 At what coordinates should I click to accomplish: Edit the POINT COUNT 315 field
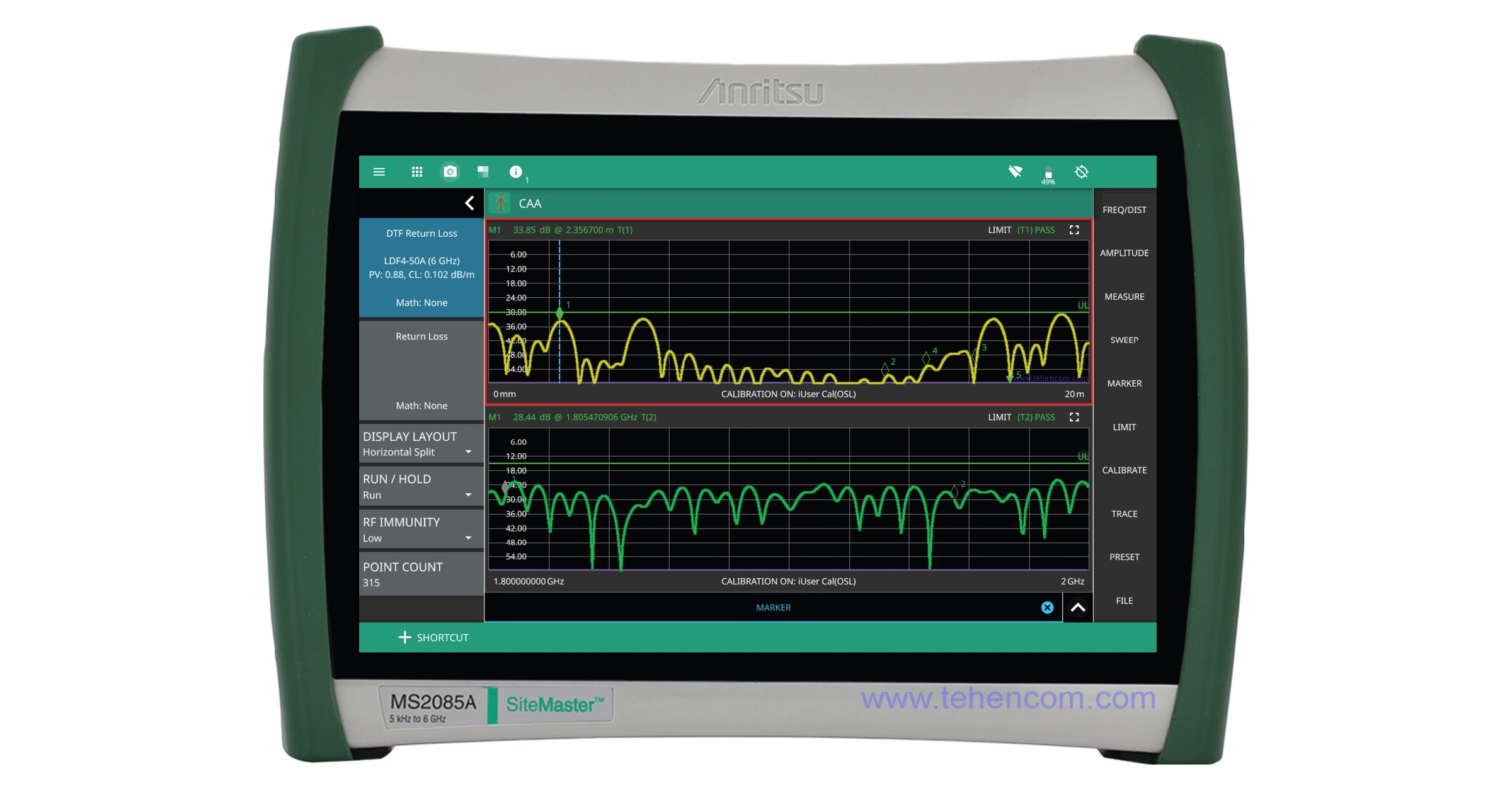coord(421,574)
